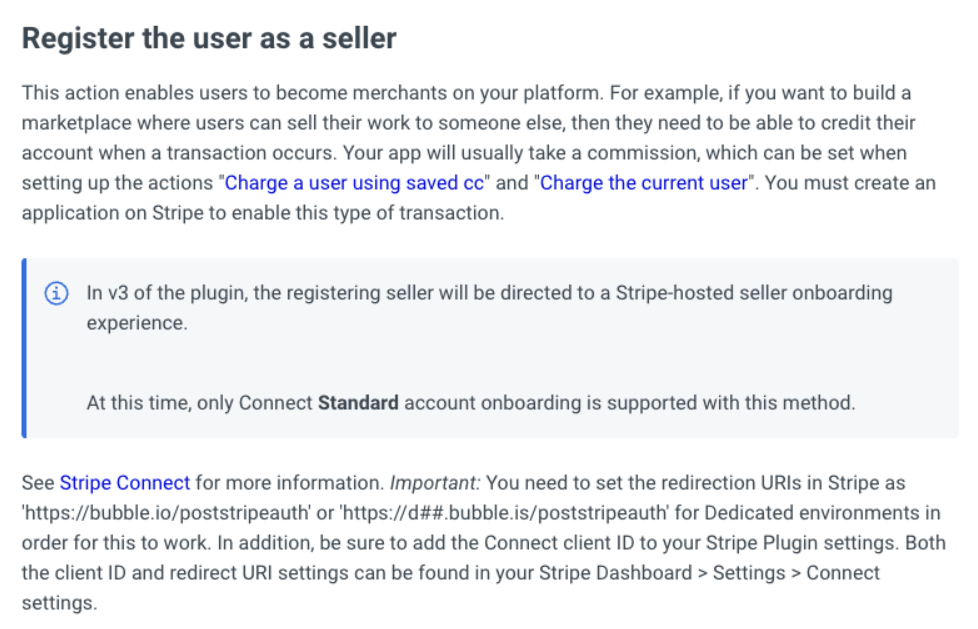The height and width of the screenshot is (629, 978).
Task: Follow the "Charge the current user" link
Action: 644,183
